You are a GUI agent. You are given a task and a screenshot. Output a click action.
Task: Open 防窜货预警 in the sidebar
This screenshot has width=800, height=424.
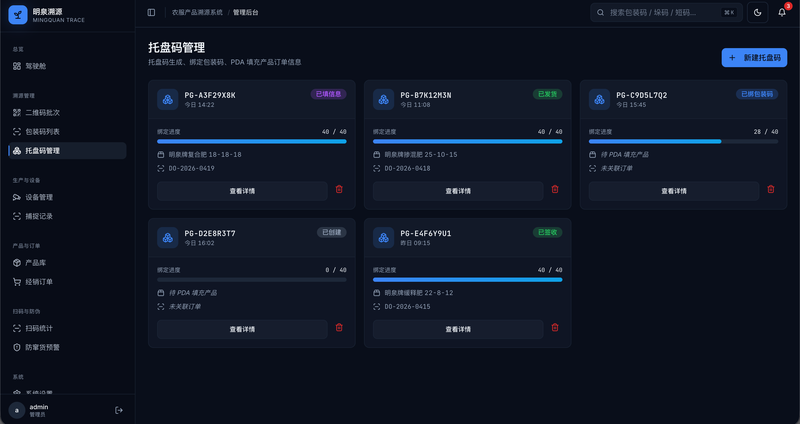(67, 347)
